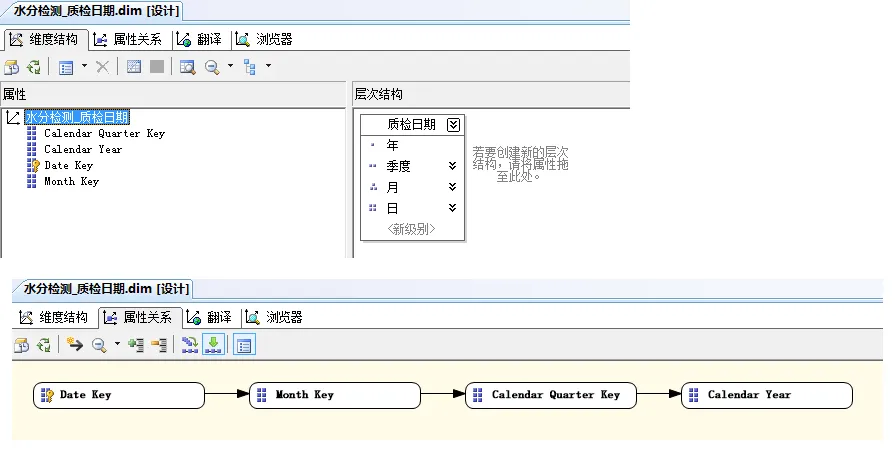Select the Month Key node in relationship diagram
The height and width of the screenshot is (450, 895).
(x=335, y=395)
